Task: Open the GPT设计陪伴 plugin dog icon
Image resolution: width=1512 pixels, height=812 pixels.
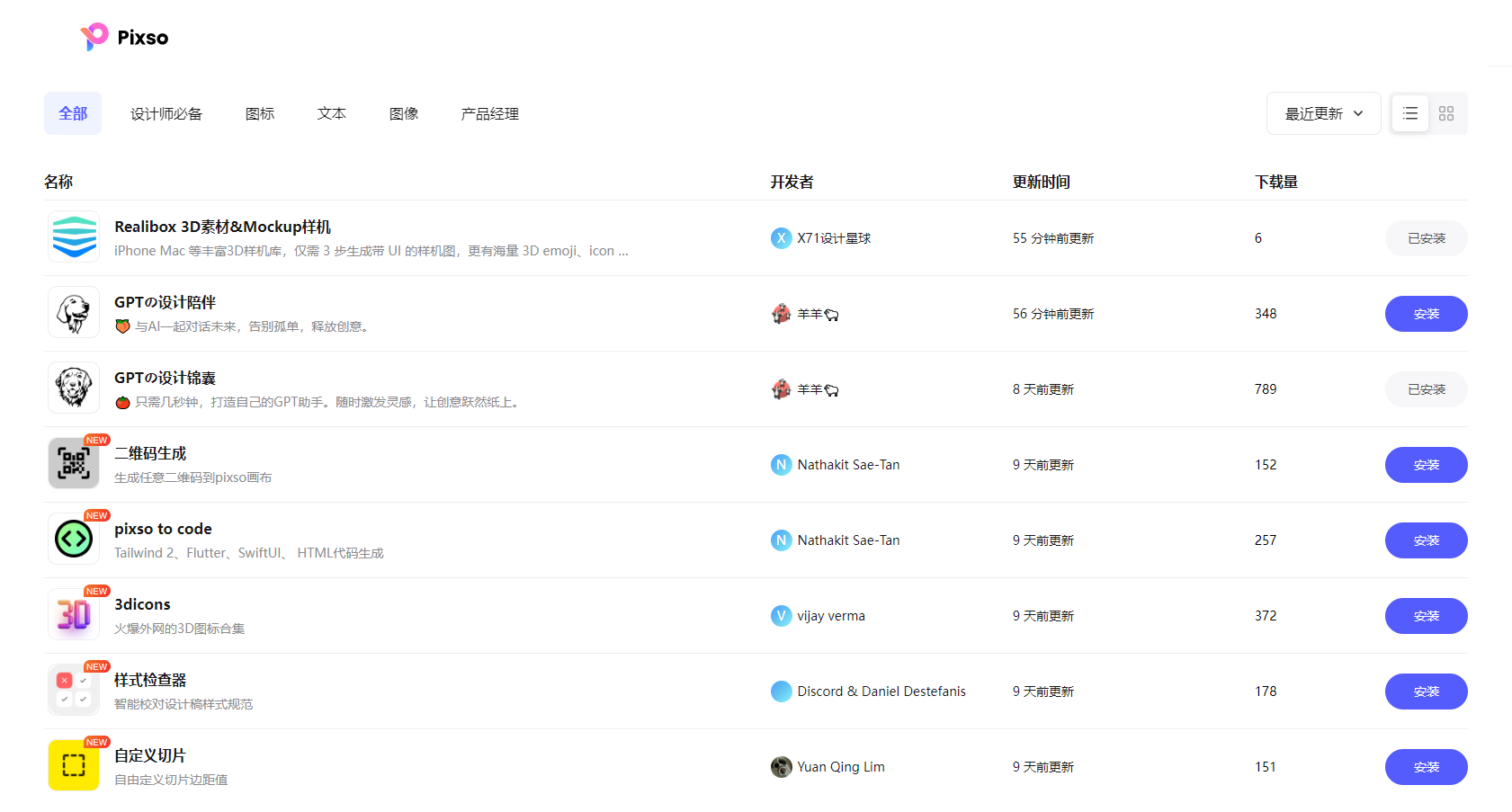Action: [x=74, y=312]
